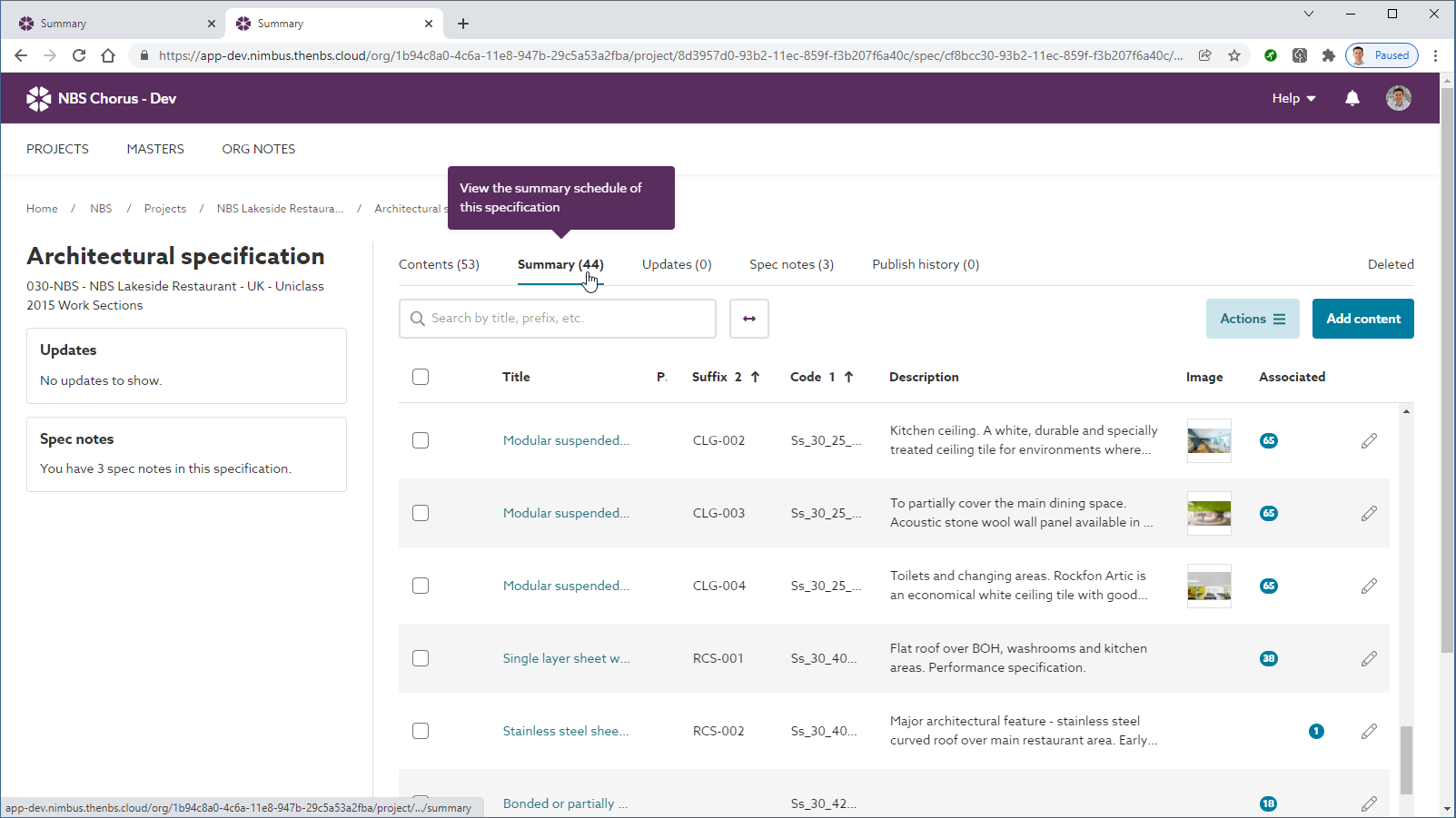Select the checkbox for Single layer sheet row
Viewport: 1456px width, 818px height.
pyautogui.click(x=421, y=658)
